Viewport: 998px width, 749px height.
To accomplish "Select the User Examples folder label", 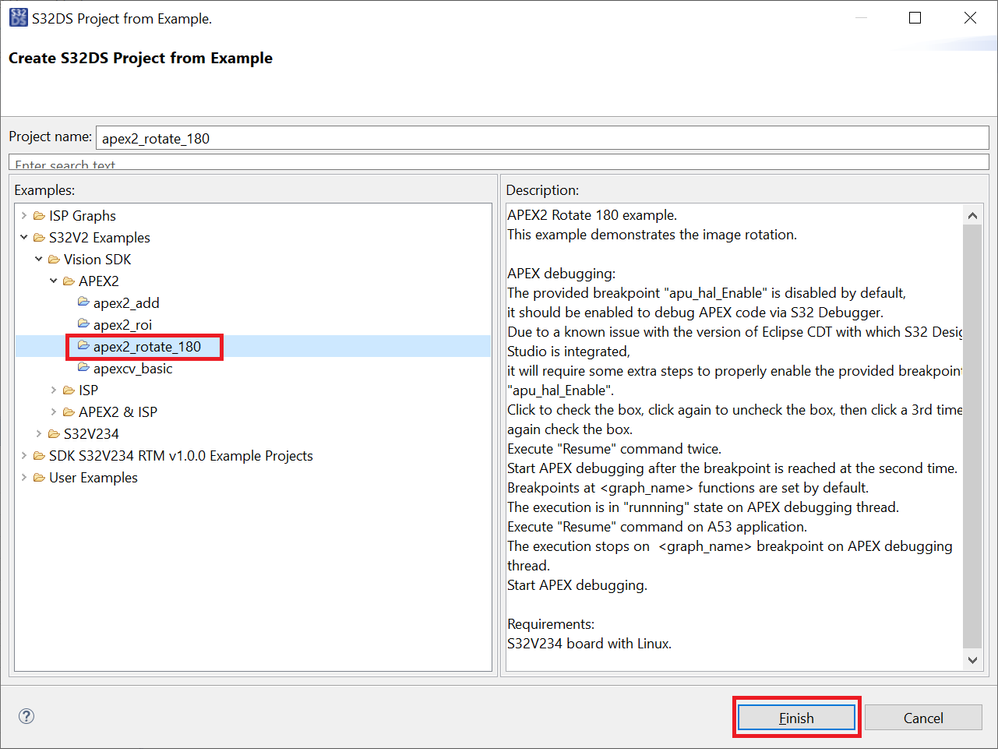I will (93, 477).
